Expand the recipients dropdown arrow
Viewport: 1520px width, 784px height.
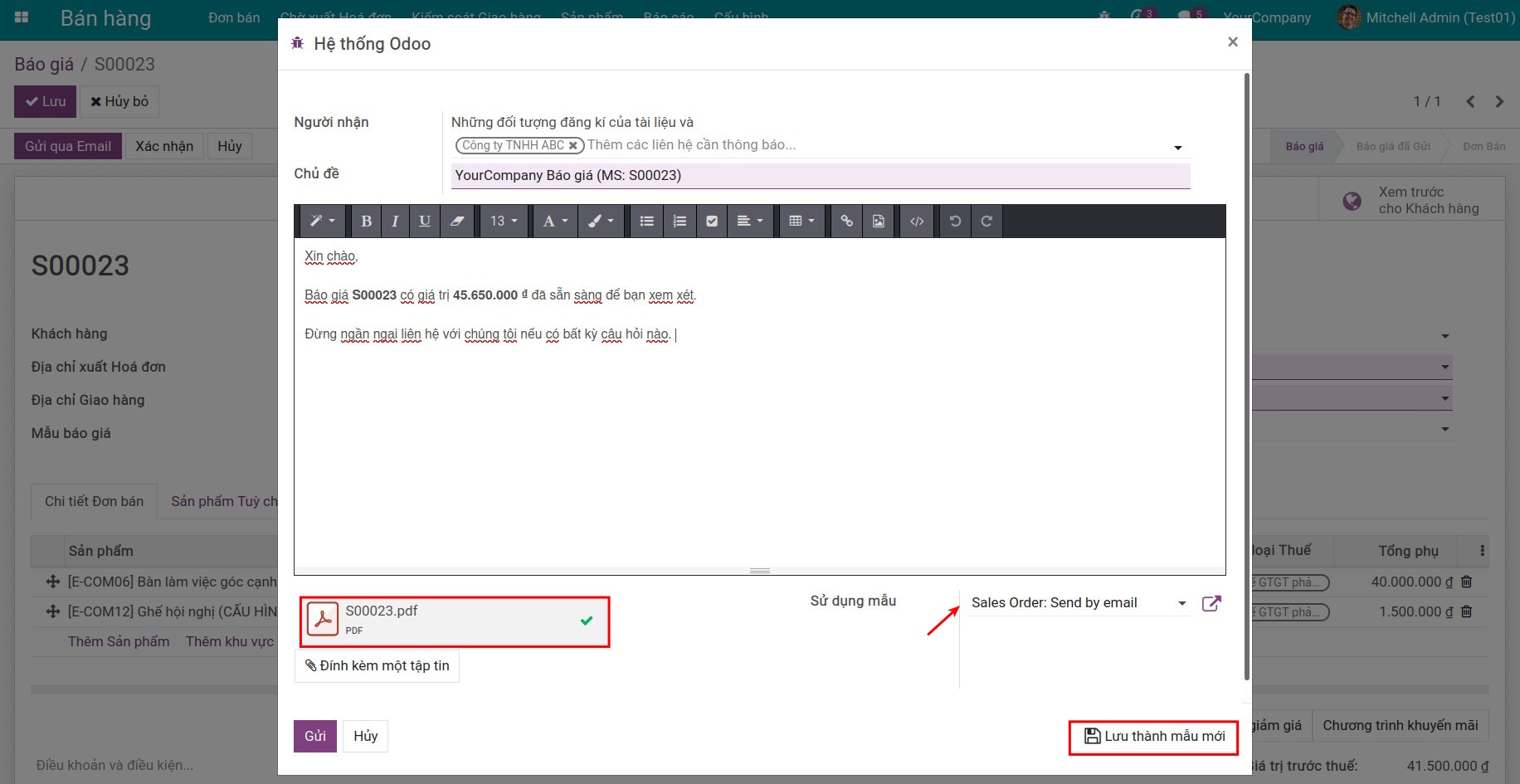1177,148
